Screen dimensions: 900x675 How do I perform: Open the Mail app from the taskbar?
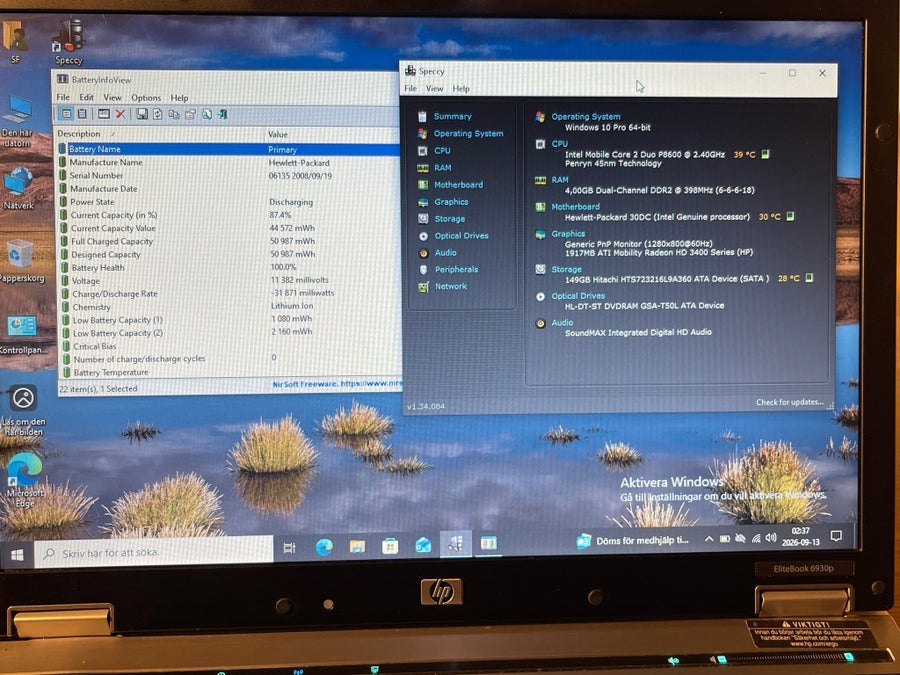423,545
